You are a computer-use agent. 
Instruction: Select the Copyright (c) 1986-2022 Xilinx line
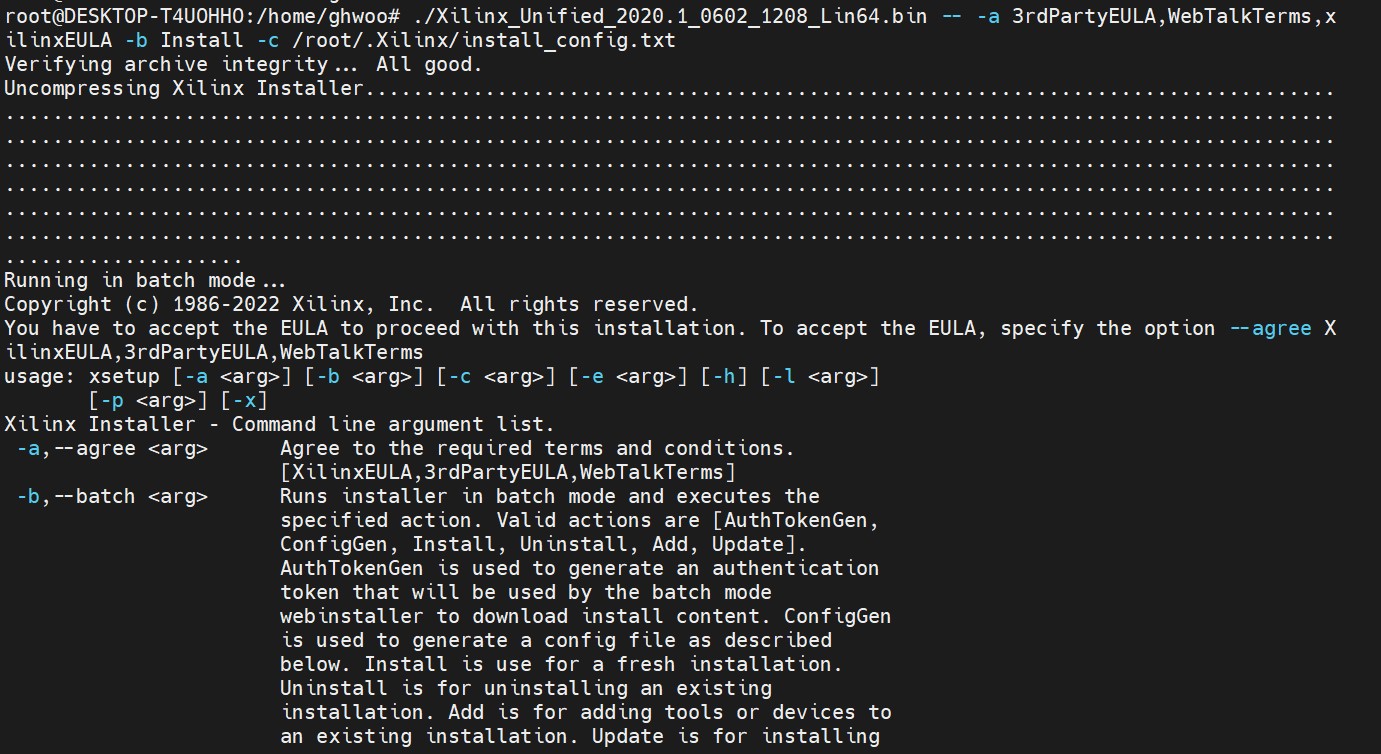click(x=351, y=305)
